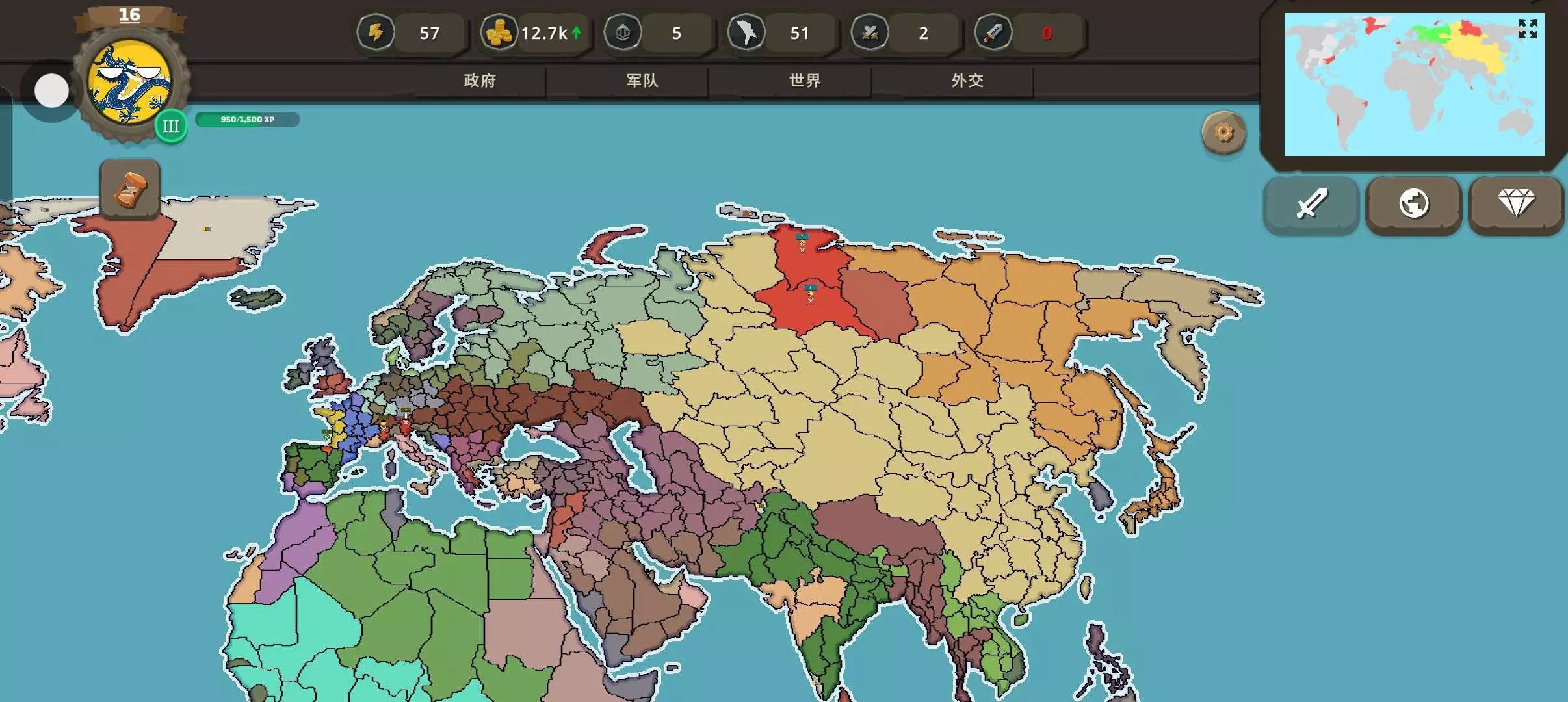
Task: Open the diamond premium shop button
Action: [x=1516, y=203]
